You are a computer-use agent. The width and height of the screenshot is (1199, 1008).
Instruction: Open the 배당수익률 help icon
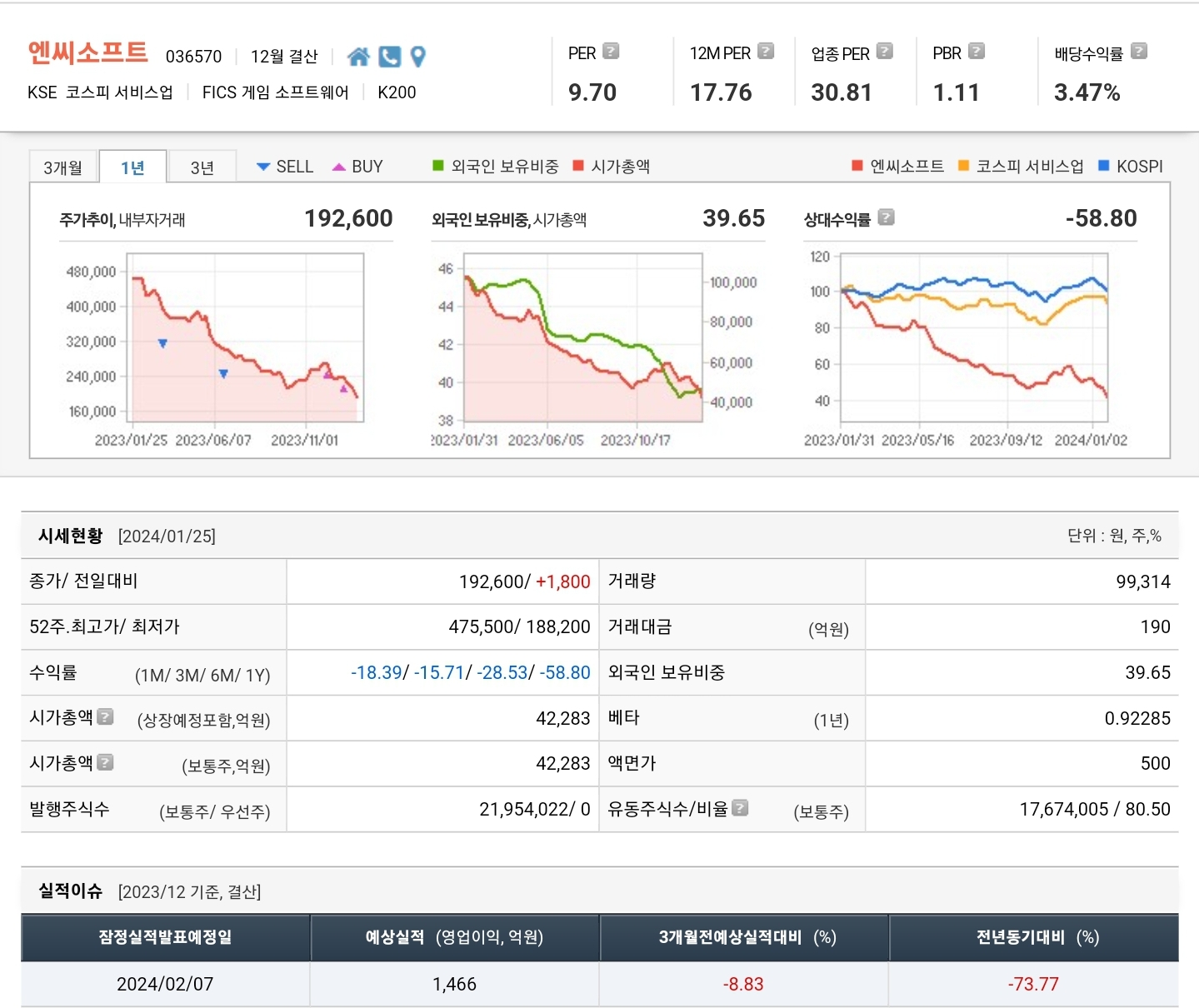coord(1139,52)
